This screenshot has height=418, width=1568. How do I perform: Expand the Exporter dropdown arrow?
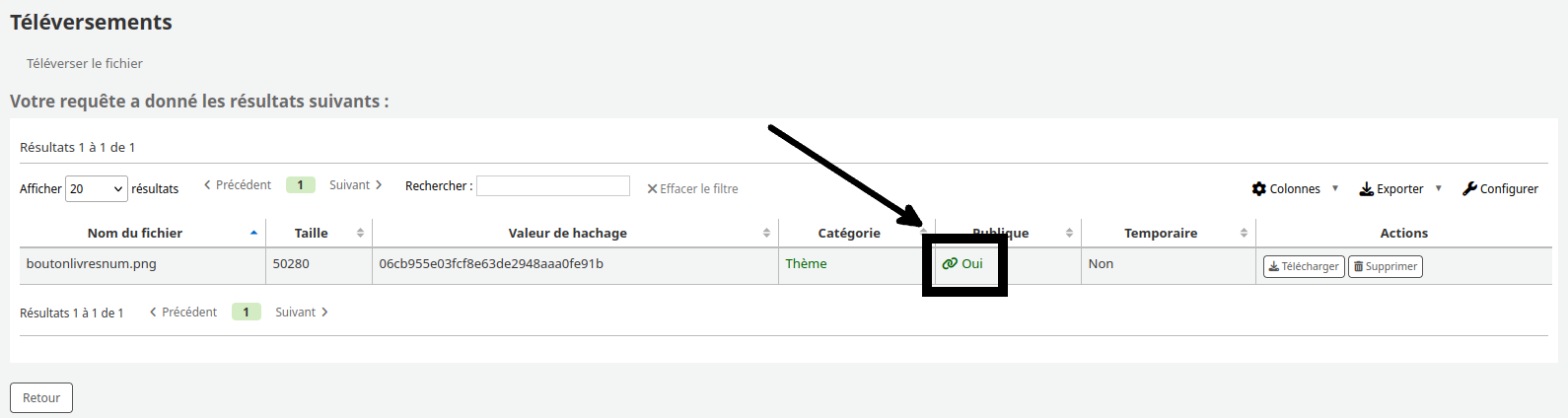(x=1439, y=188)
